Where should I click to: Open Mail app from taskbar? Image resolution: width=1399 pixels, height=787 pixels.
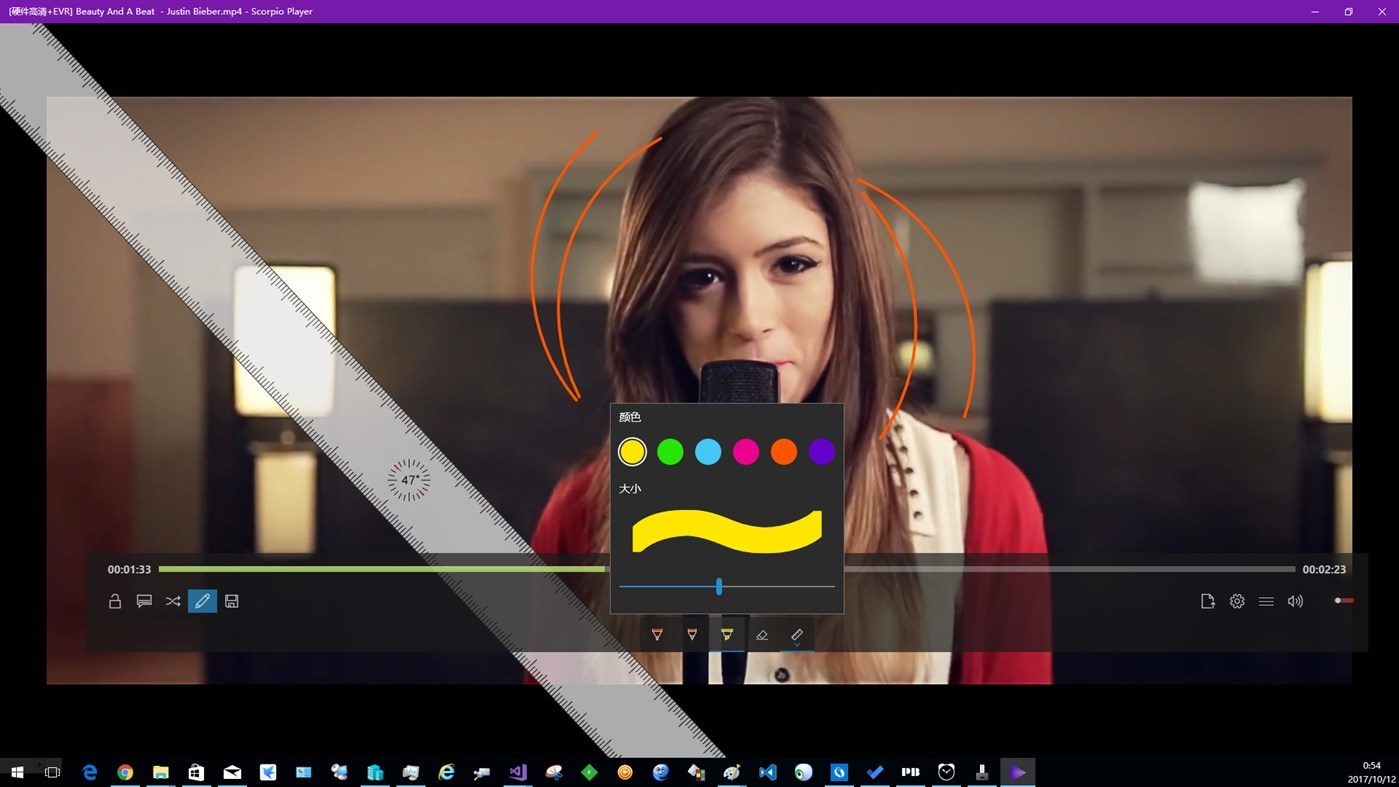pyautogui.click(x=232, y=772)
